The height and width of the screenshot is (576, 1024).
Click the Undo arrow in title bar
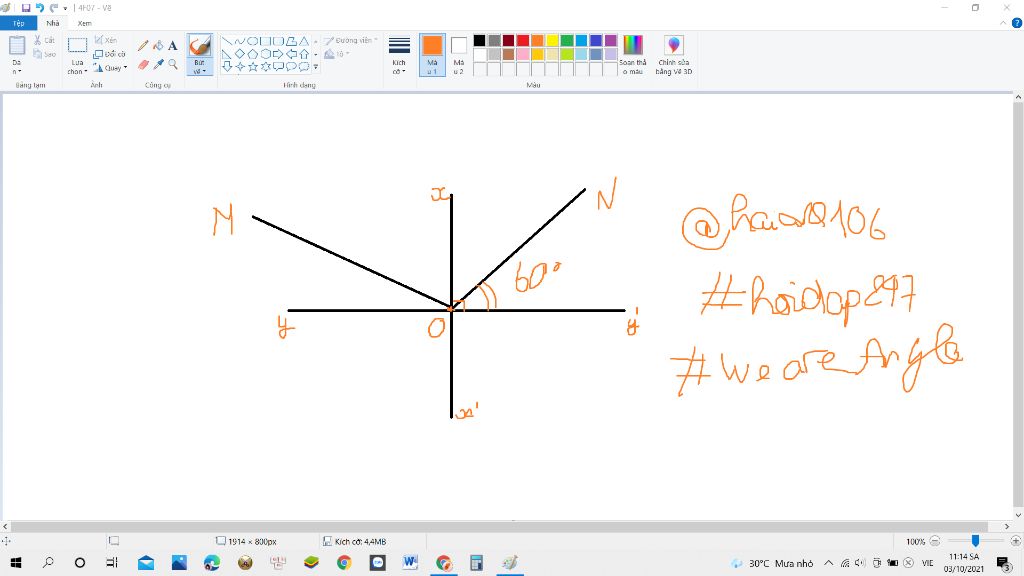tap(40, 8)
